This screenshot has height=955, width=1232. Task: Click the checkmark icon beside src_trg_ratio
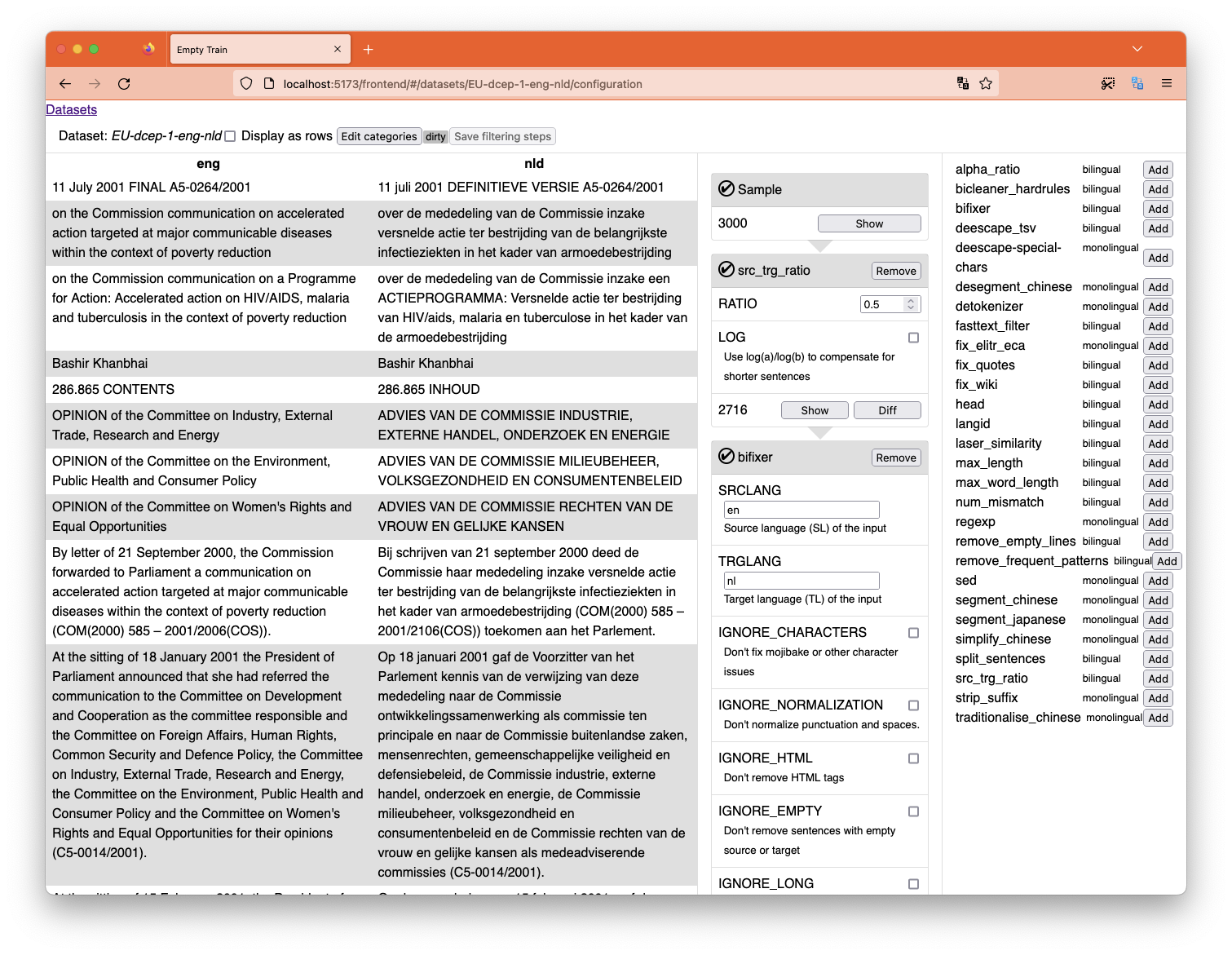(x=726, y=270)
